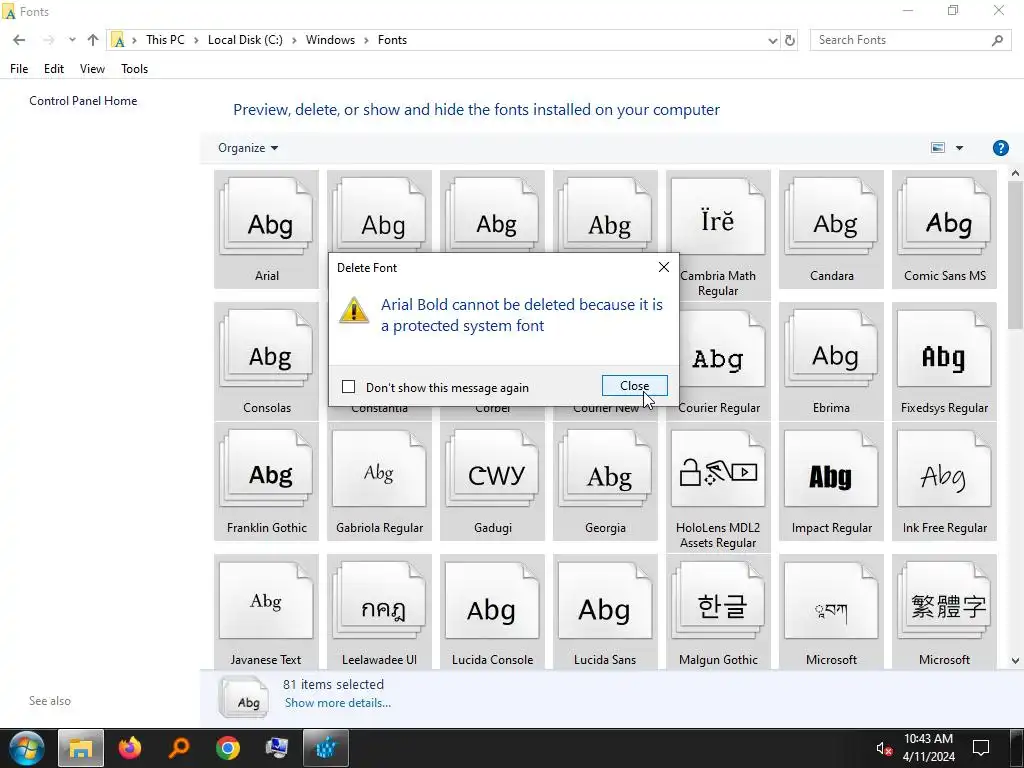Screen dimensions: 1024x768
Task: Open the View menu
Action: coord(92,69)
